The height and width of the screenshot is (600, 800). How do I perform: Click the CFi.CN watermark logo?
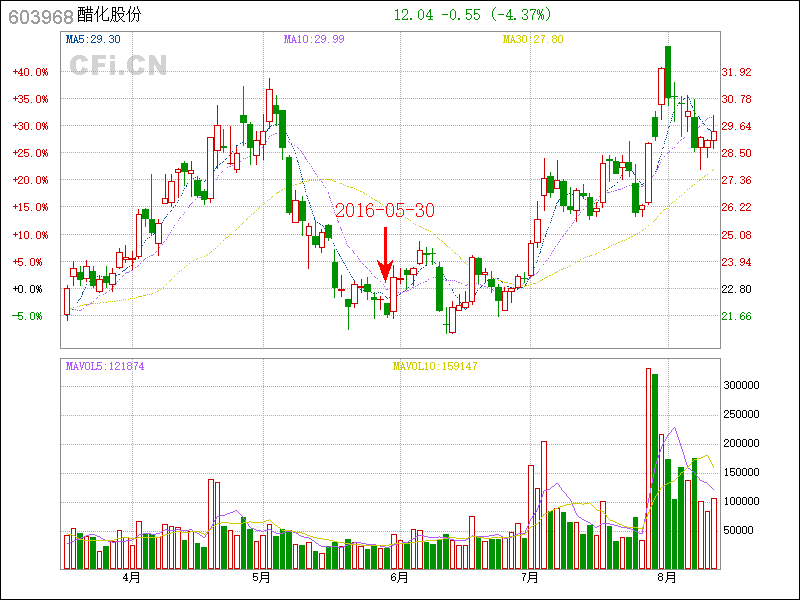pos(118,65)
